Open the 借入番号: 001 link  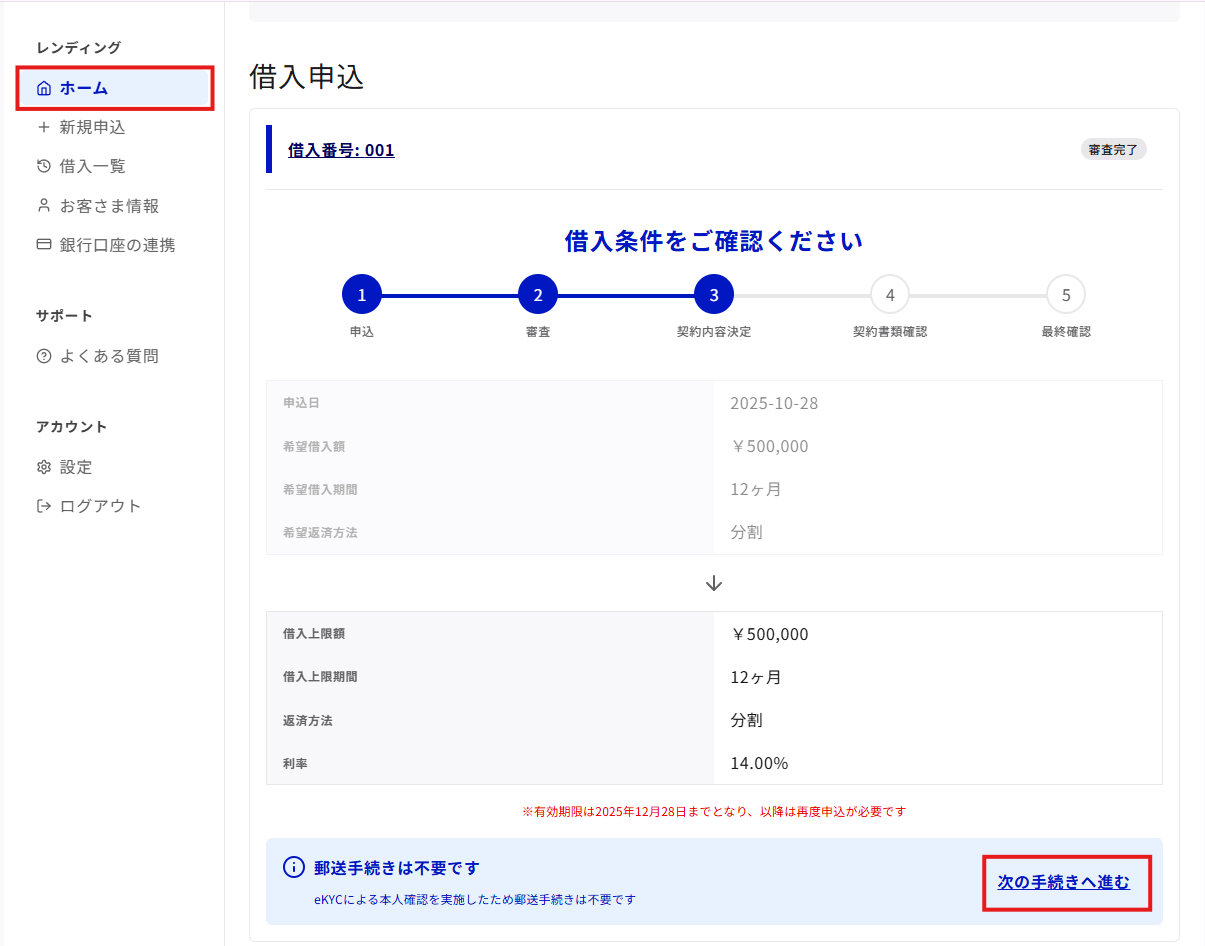pyautogui.click(x=341, y=150)
